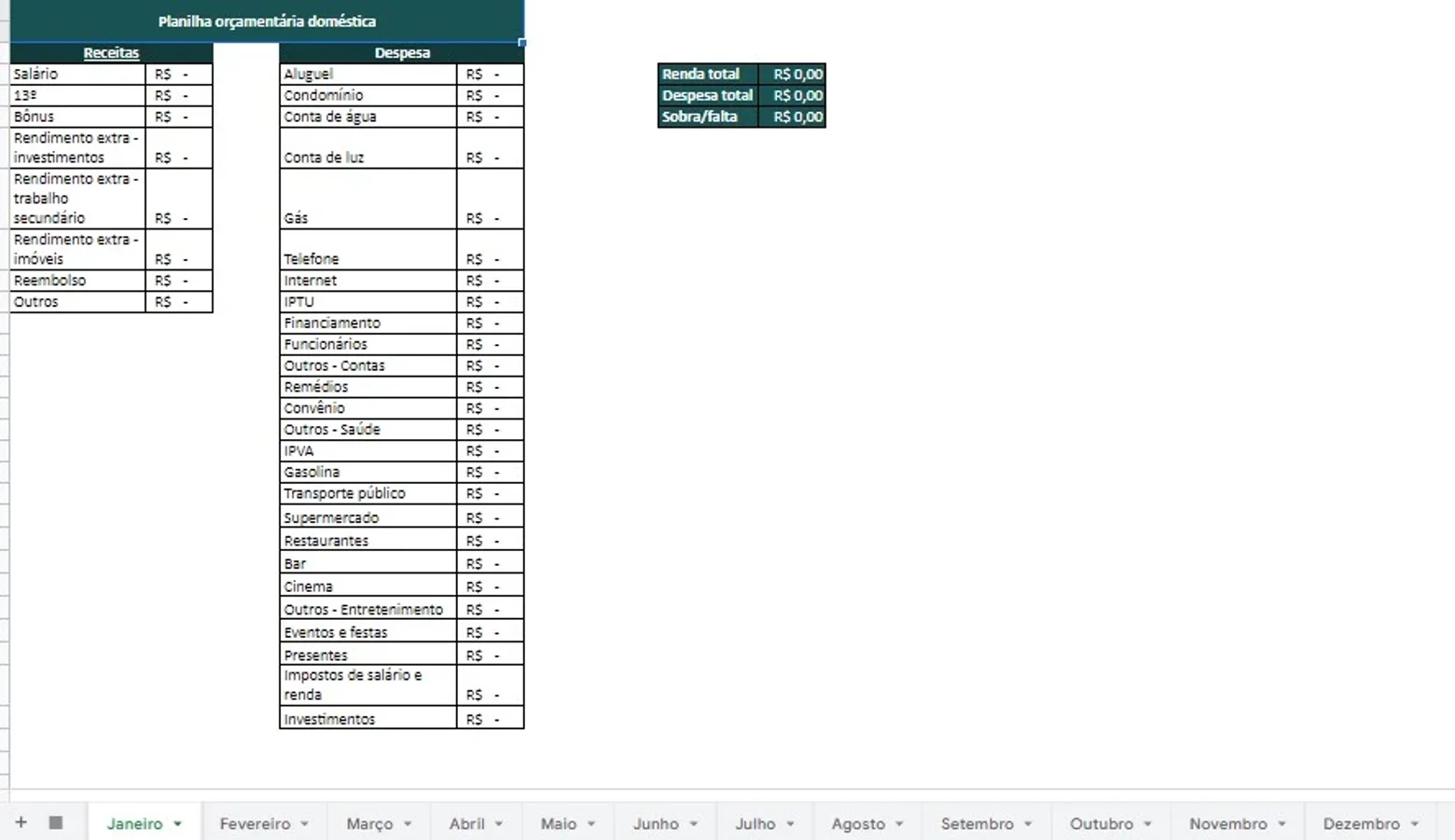Select the Planilha orçamentária doméstica title
The image size is (1455, 840).
[267, 21]
